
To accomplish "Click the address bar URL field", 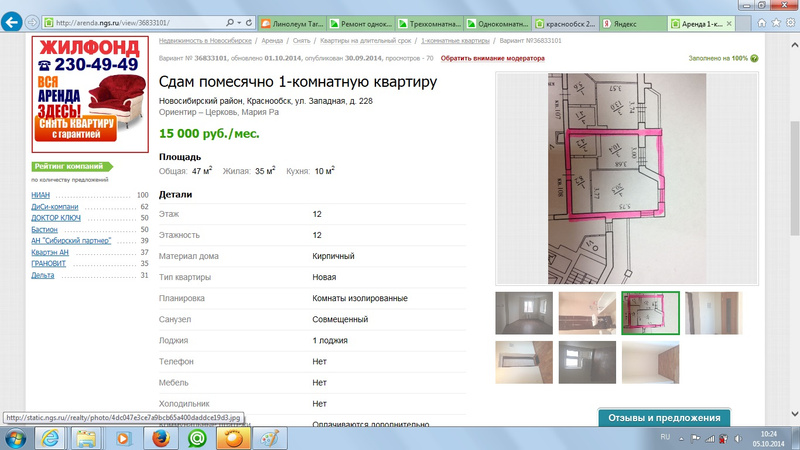I will [x=135, y=22].
